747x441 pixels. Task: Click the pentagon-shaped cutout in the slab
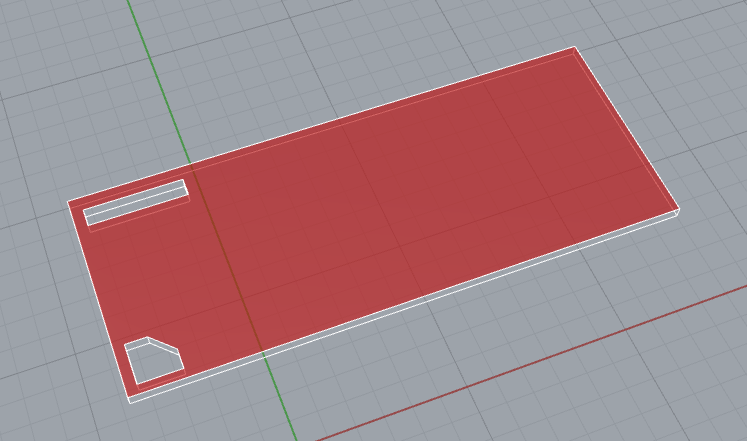[x=155, y=362]
